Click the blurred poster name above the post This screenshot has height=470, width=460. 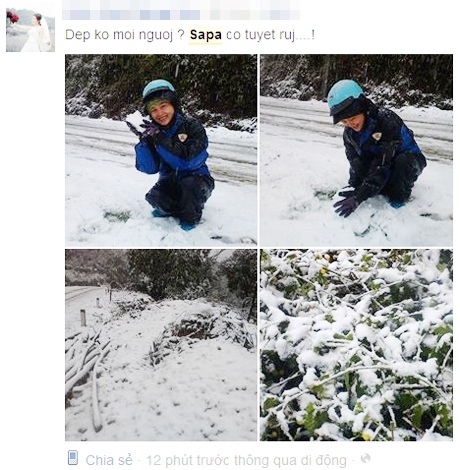tap(181, 14)
